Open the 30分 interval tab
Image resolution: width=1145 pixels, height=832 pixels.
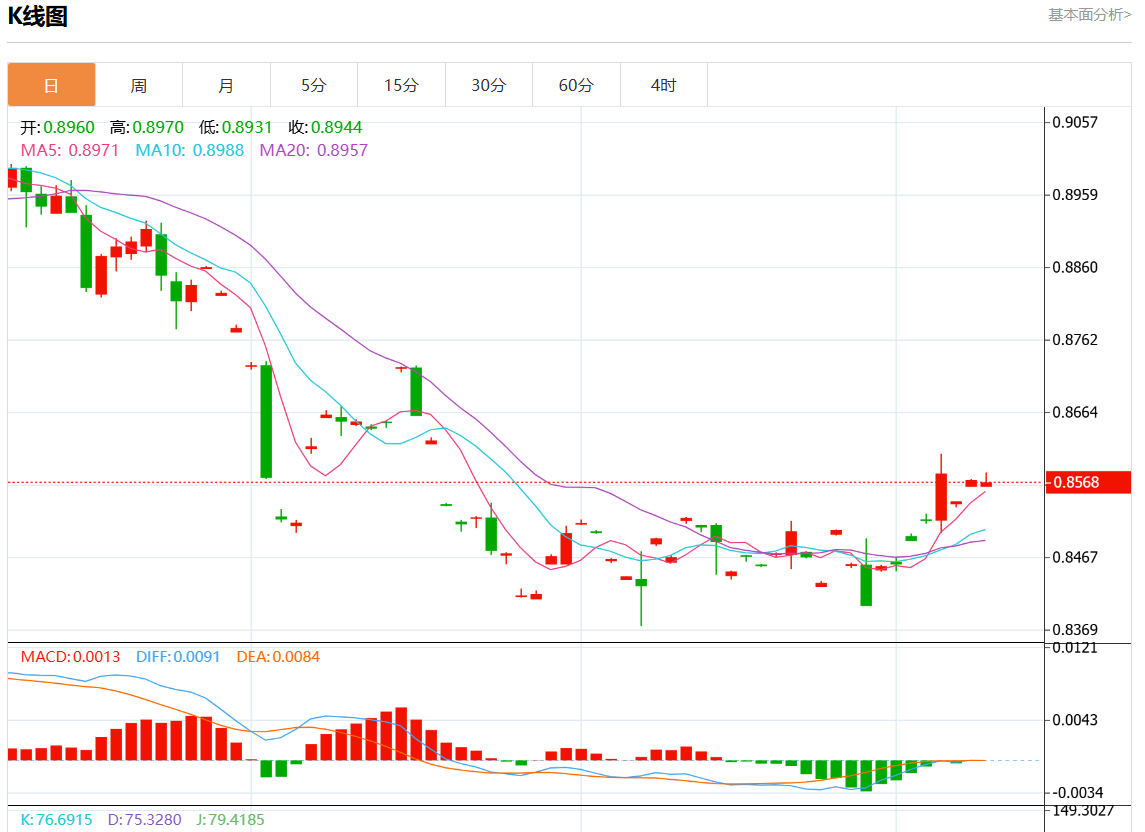489,85
